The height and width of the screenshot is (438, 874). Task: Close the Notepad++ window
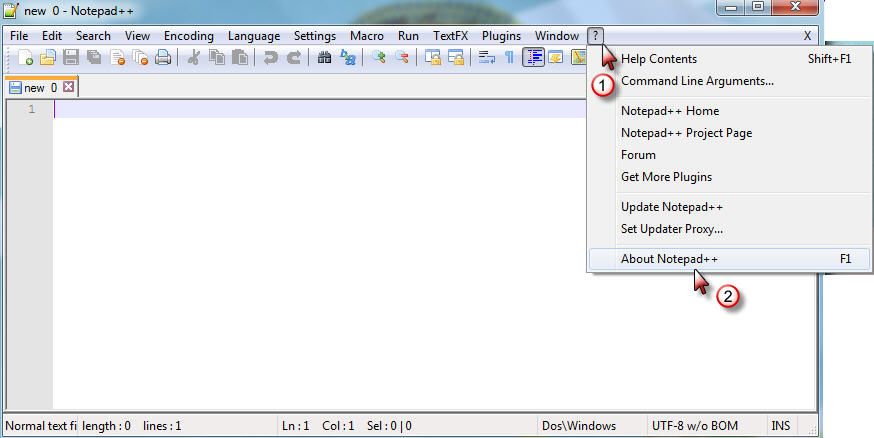pos(795,7)
